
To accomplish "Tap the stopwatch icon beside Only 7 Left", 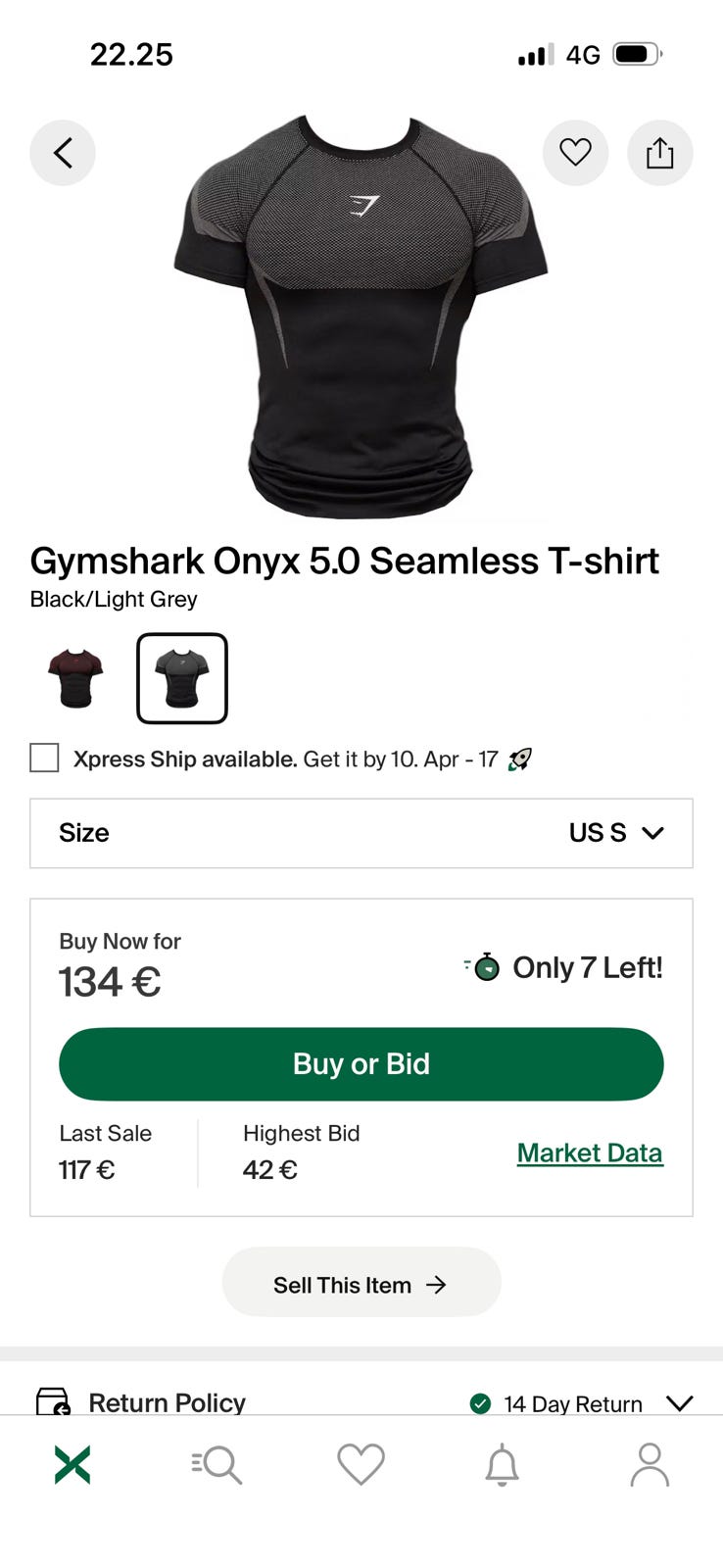I will tap(484, 967).
